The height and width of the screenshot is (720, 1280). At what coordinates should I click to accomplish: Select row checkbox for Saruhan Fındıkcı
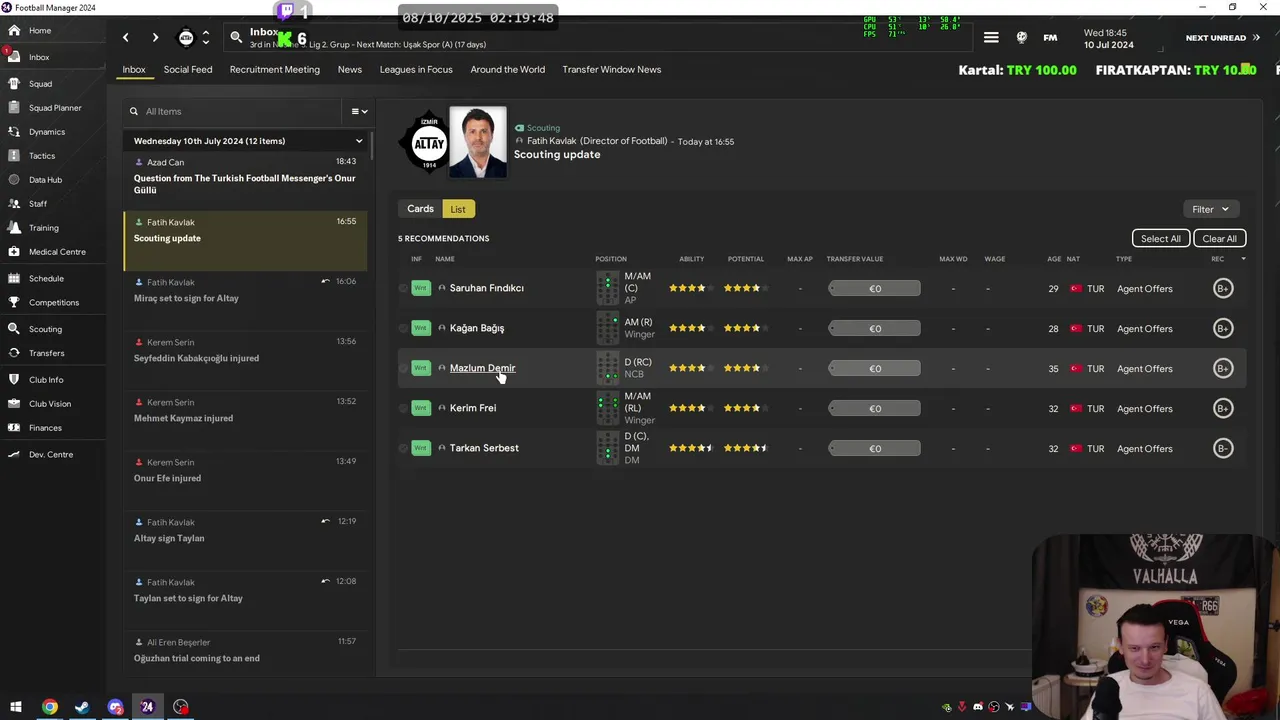(404, 288)
